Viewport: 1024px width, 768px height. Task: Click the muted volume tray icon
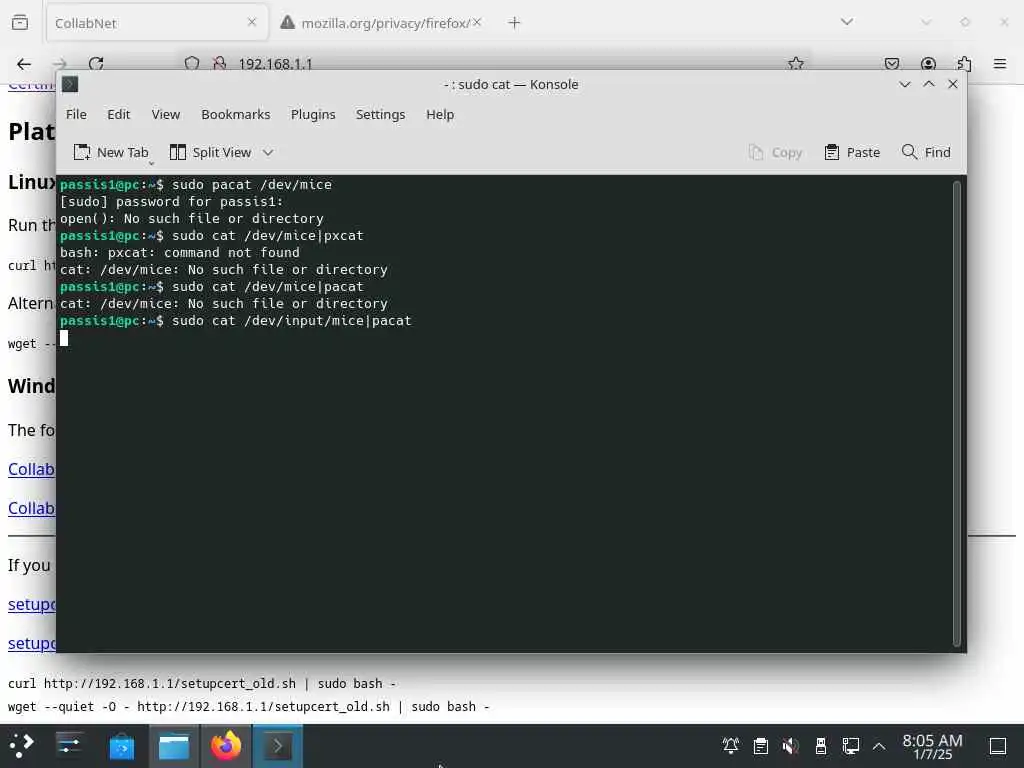pos(791,746)
